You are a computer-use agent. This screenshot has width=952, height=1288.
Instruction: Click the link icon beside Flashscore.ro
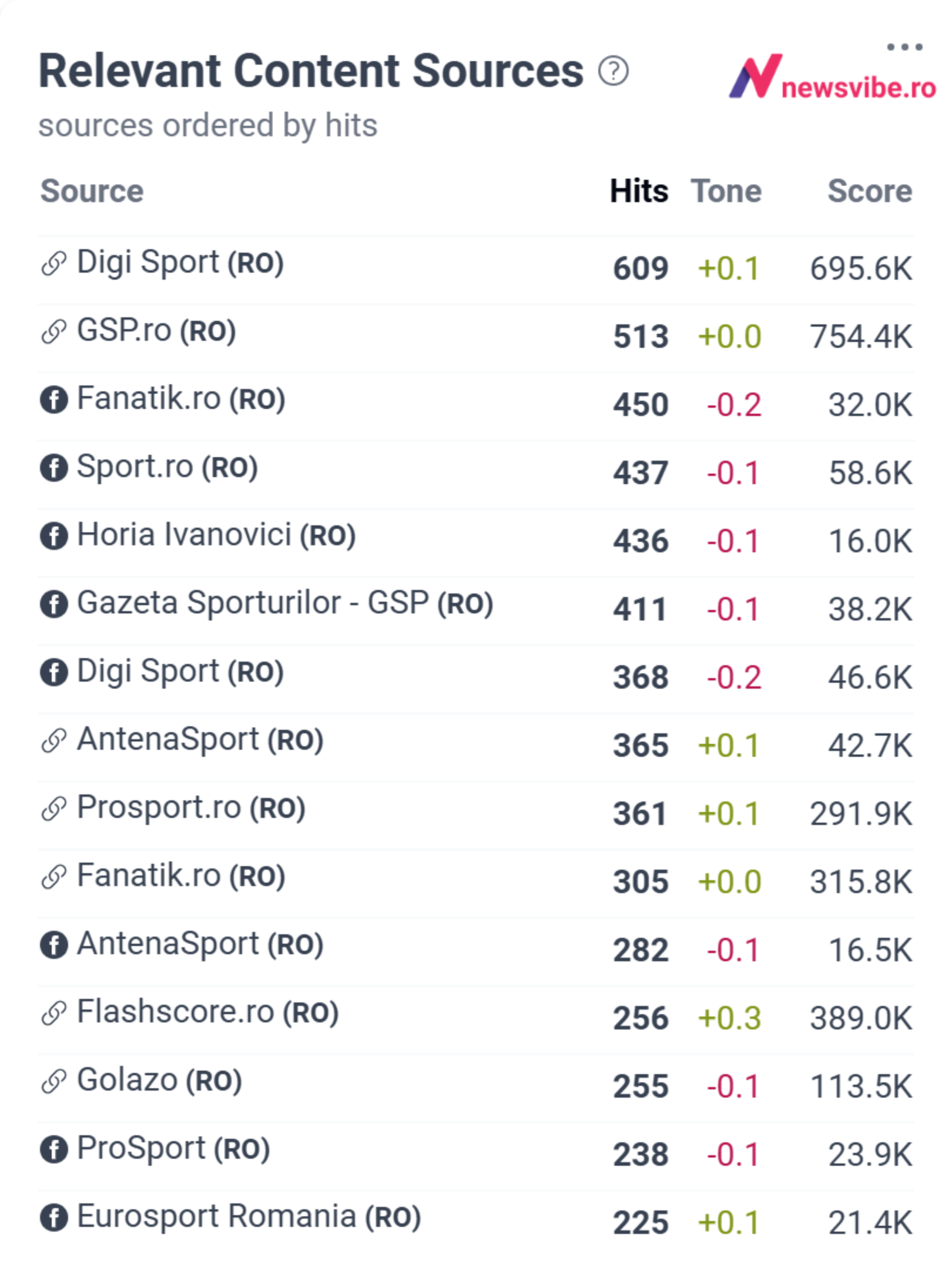53,1013
